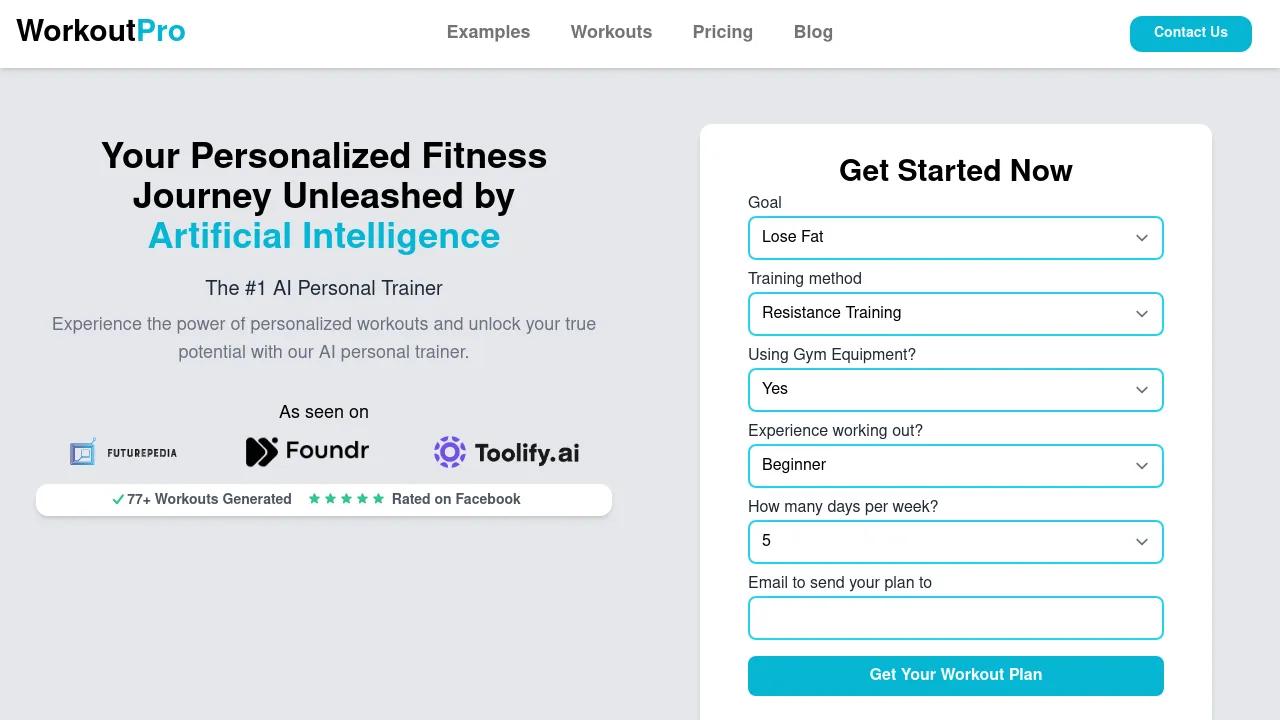Open the Pricing nav link
The image size is (1280, 720).
pos(722,32)
